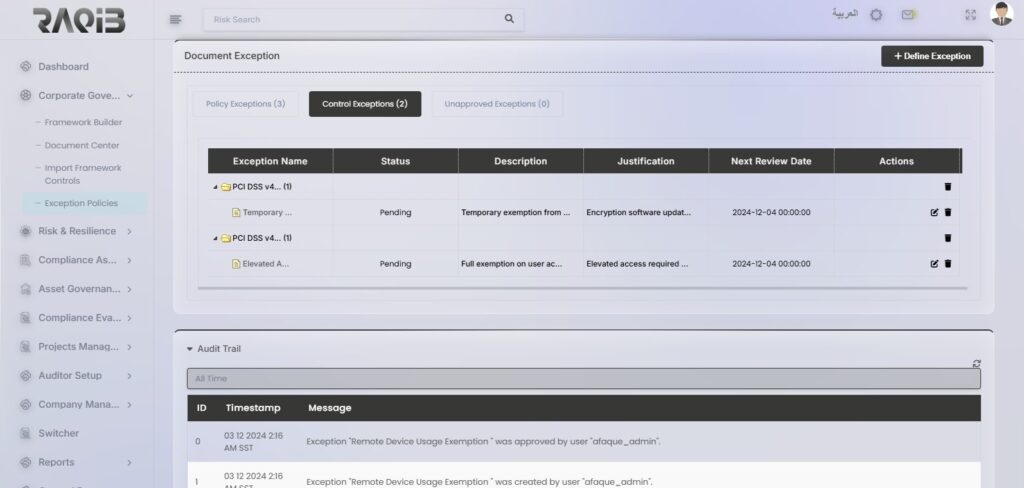
Task: Open Document Center in sidebar
Action: [x=82, y=145]
